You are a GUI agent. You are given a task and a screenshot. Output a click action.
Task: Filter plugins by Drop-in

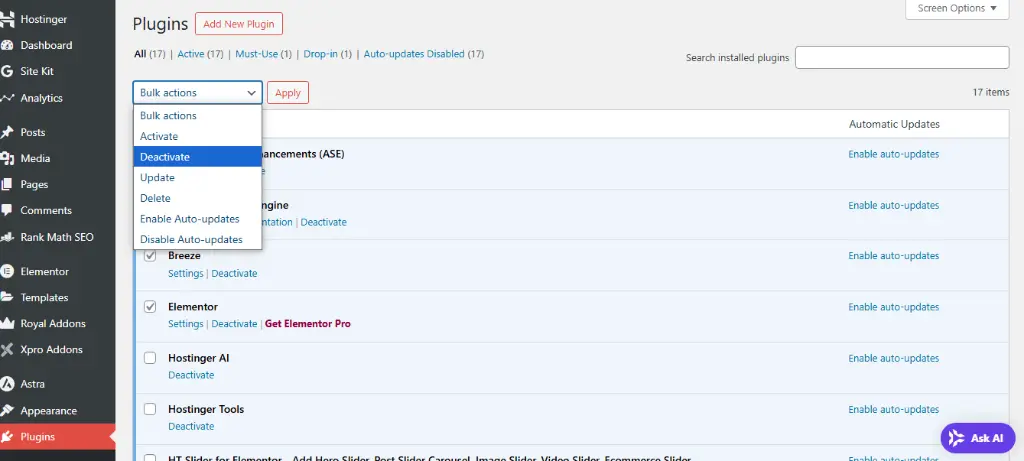click(x=321, y=54)
